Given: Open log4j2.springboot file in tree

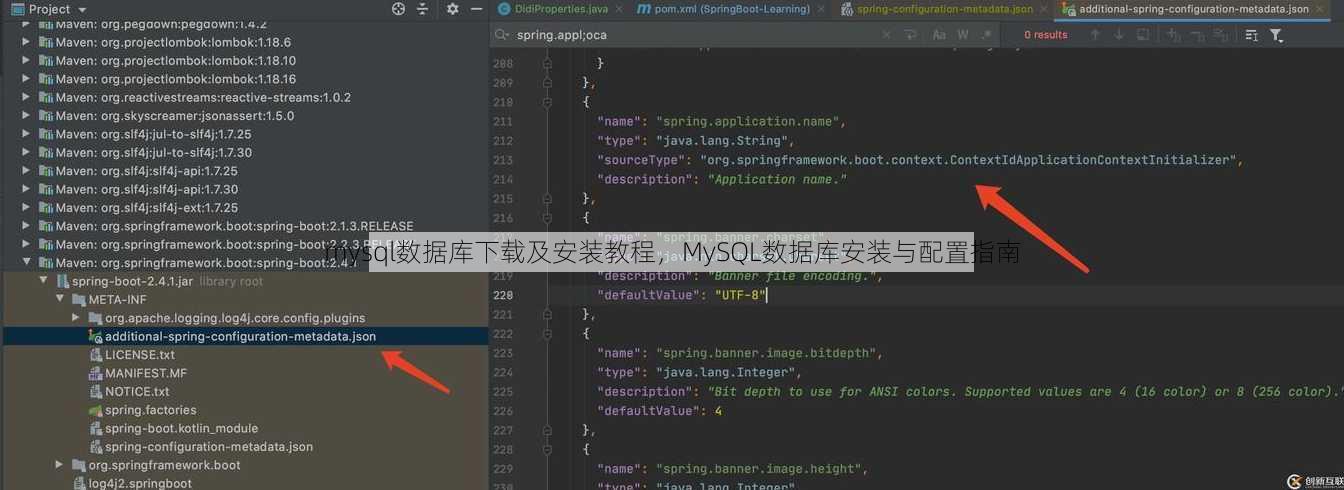Looking at the screenshot, I should [140, 484].
